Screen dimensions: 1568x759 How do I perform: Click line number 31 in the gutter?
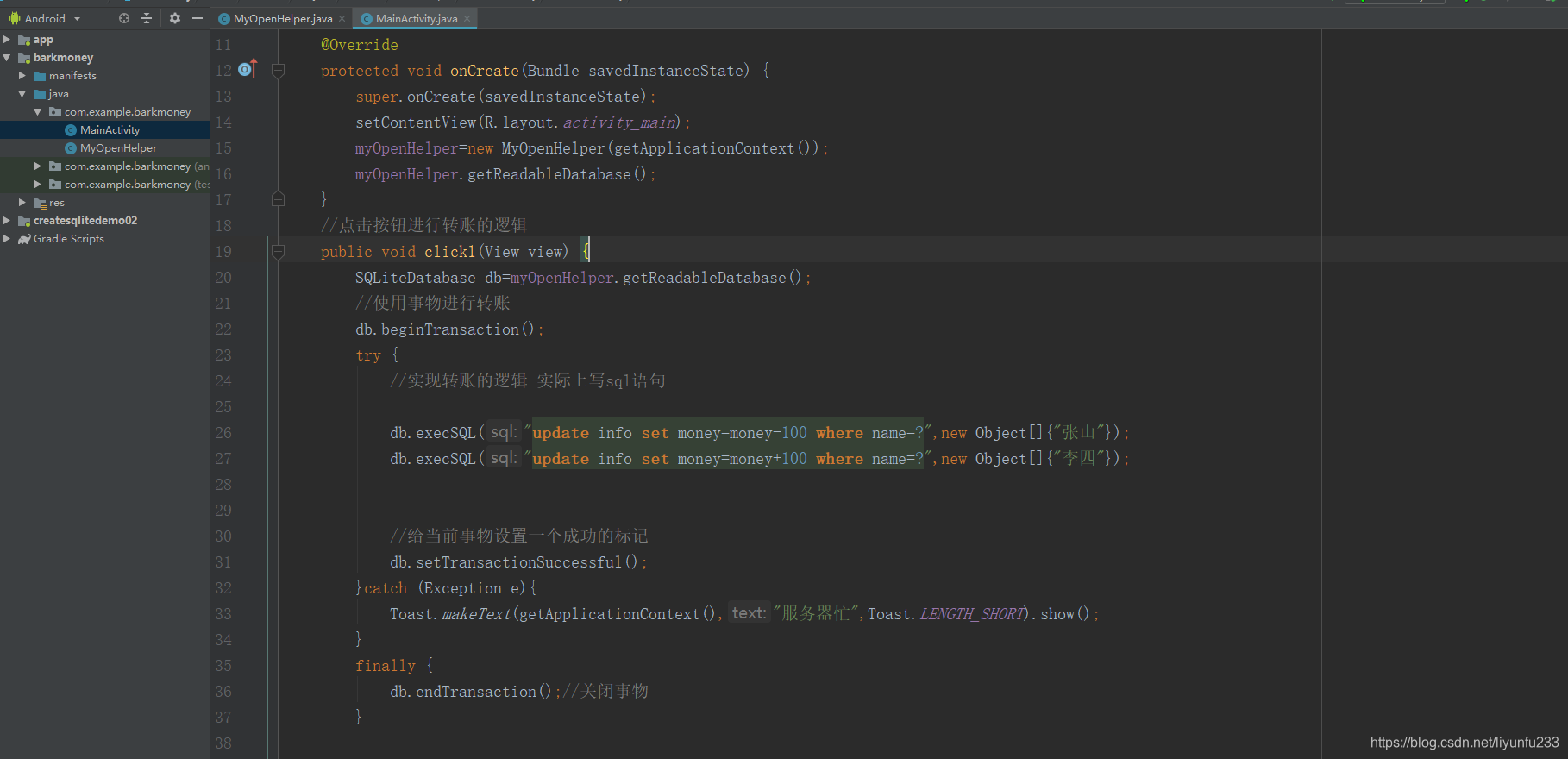[223, 562]
